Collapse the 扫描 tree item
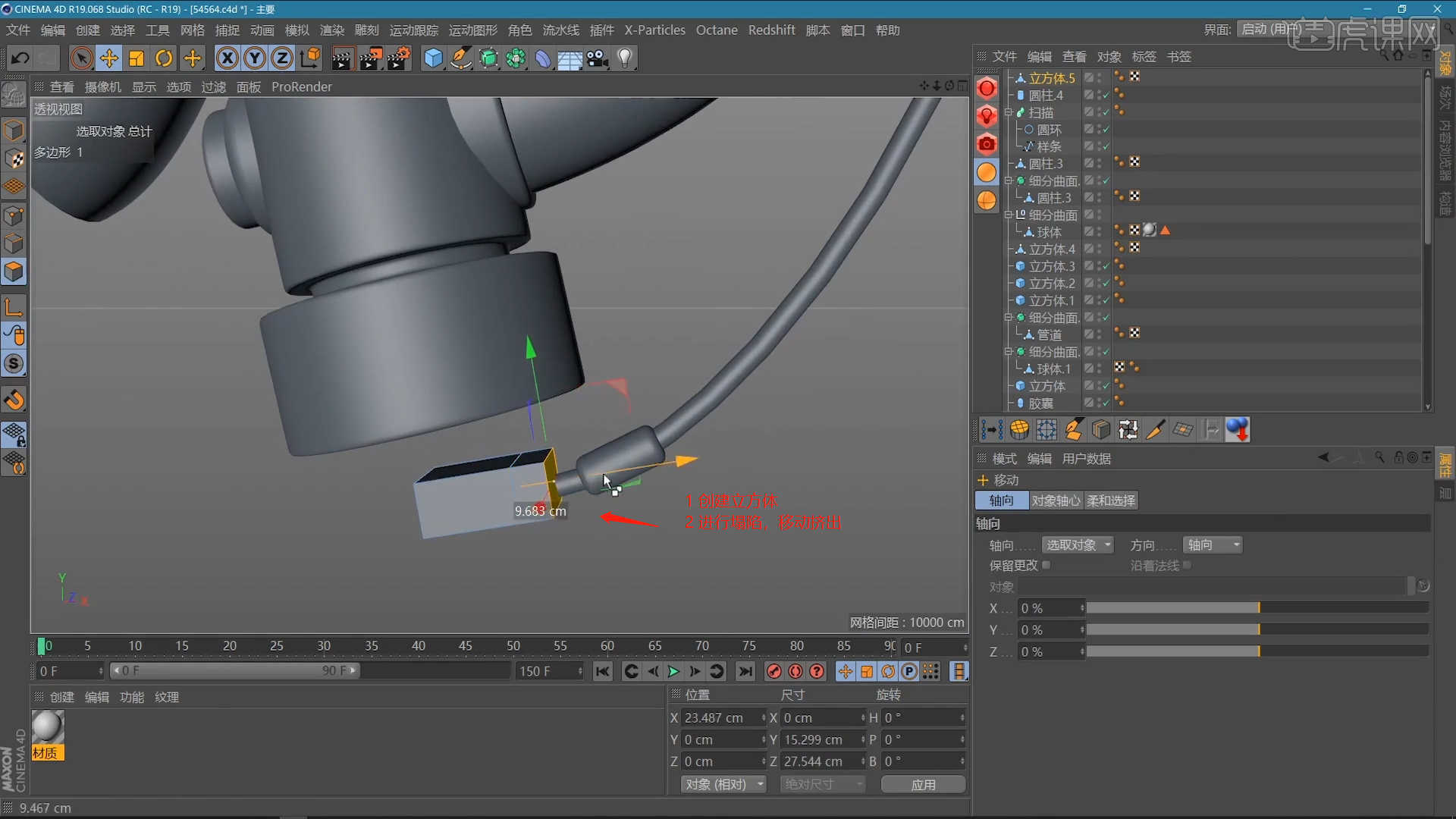This screenshot has height=819, width=1456. 1009,112
